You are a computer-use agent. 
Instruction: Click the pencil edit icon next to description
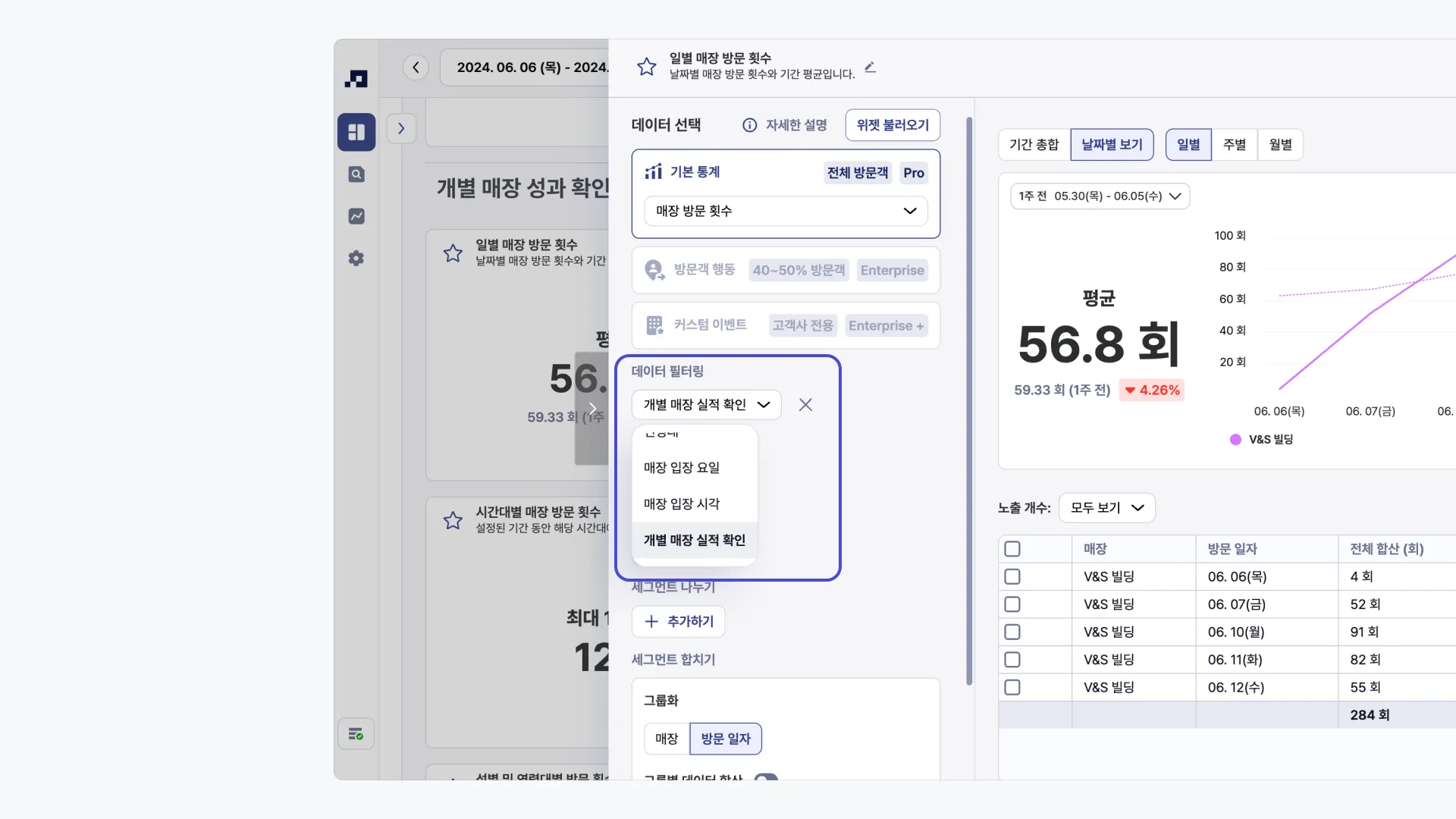tap(871, 67)
